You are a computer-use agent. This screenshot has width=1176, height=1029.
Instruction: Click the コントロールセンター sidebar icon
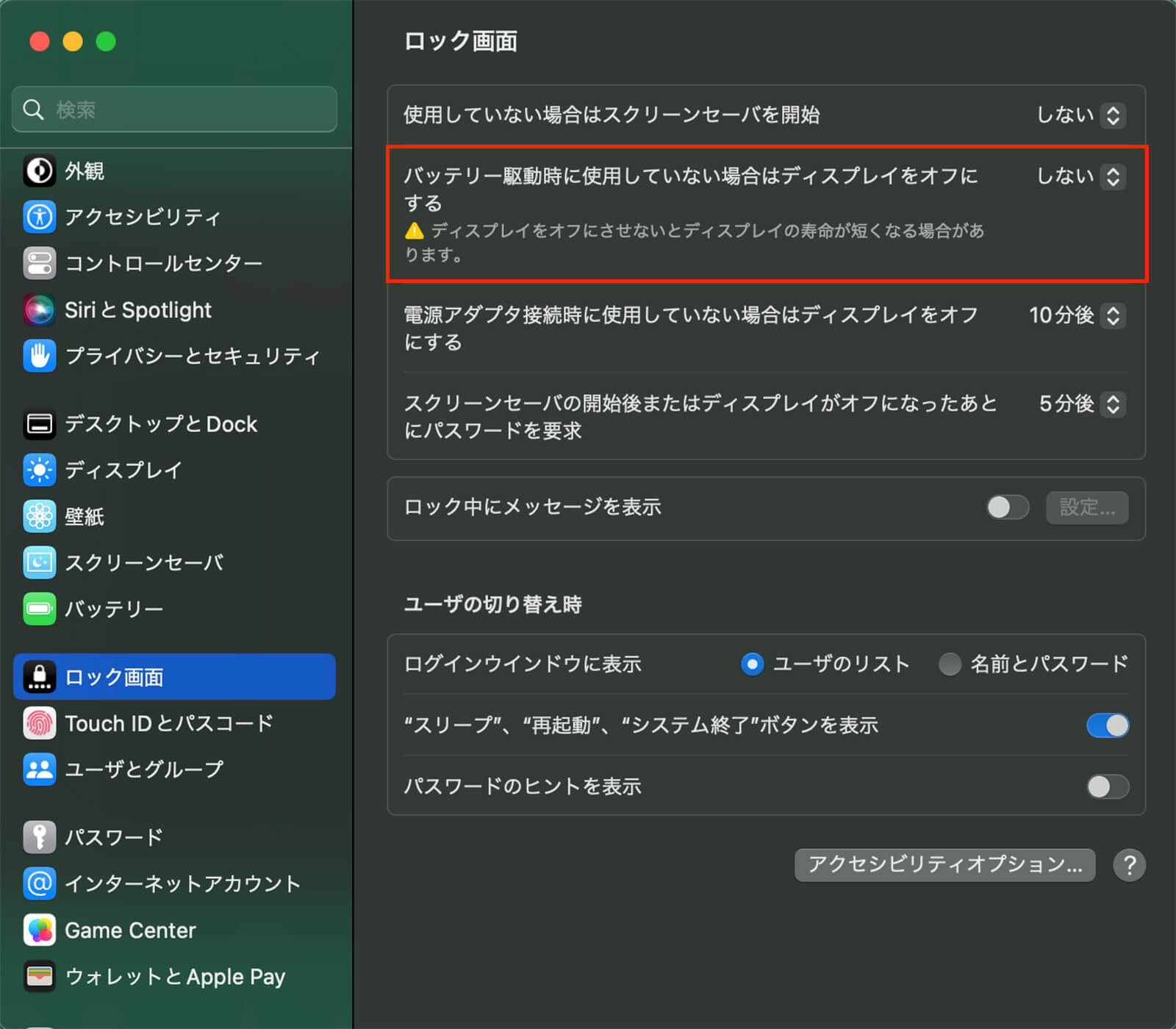[39, 263]
